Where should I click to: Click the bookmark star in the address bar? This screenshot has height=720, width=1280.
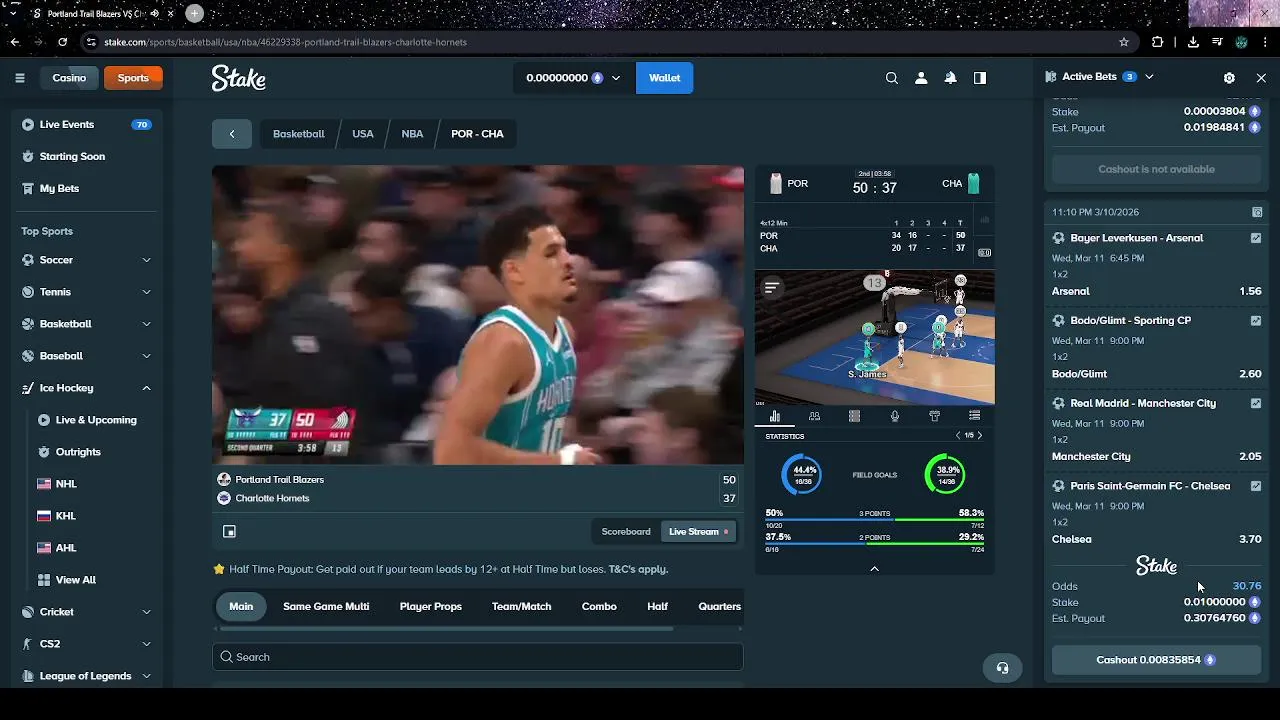click(x=1124, y=42)
